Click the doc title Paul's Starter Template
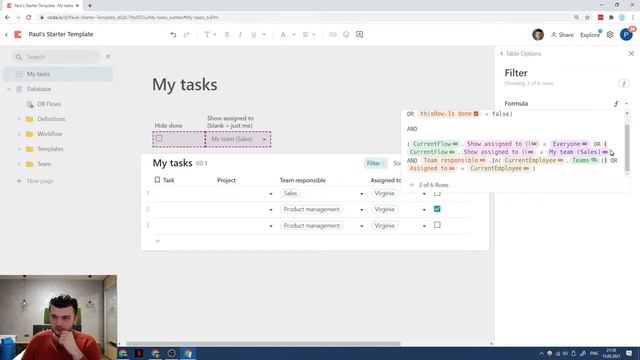Viewport: 640px width, 360px height. [61, 34]
